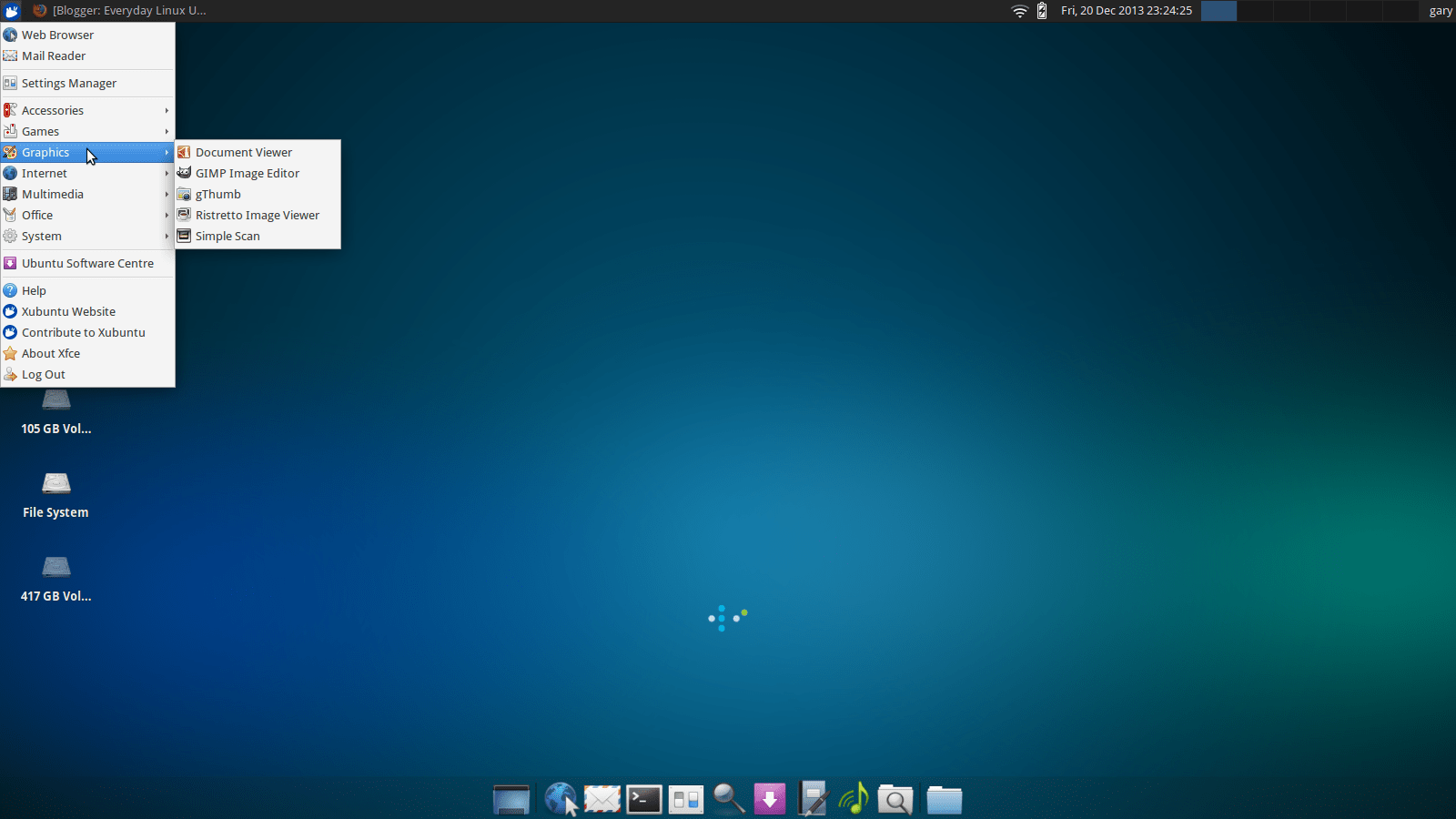Switch to the first workspace in the panel

[x=1218, y=11]
